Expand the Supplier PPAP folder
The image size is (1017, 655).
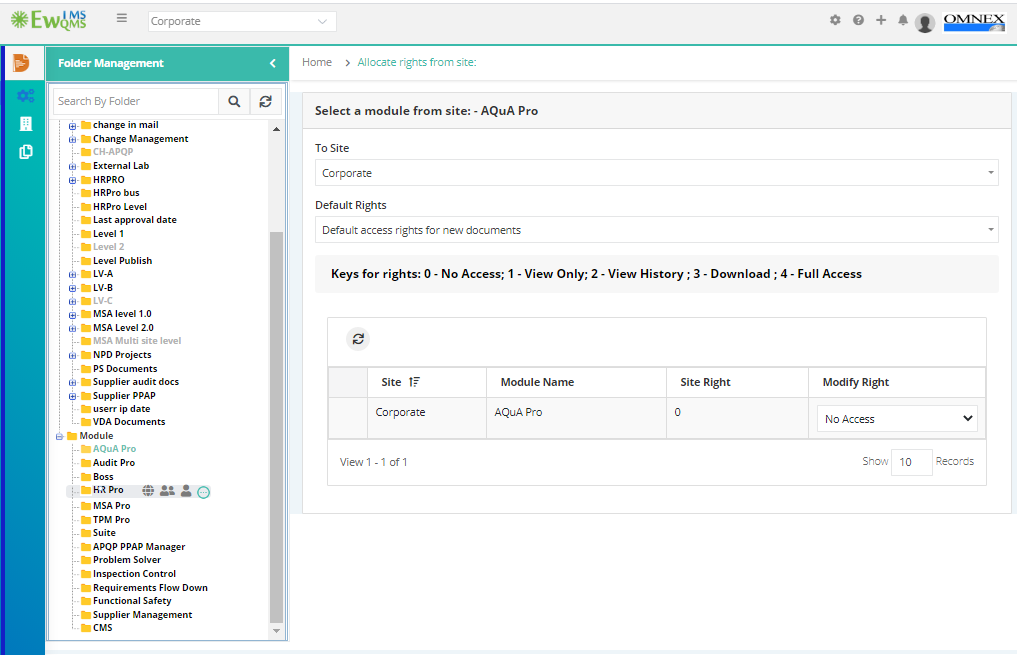73,396
